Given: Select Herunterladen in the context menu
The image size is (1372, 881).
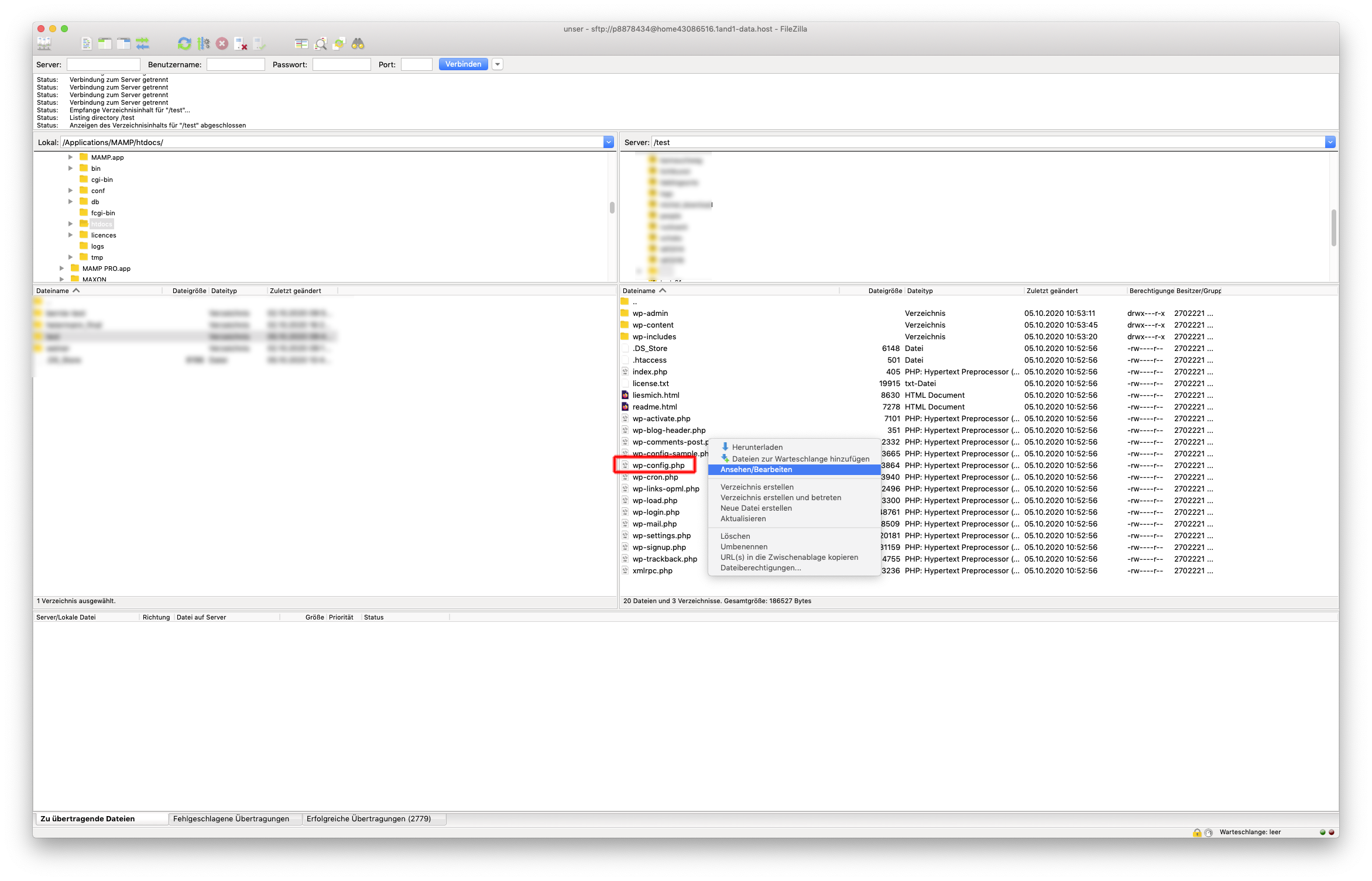Looking at the screenshot, I should (757, 447).
